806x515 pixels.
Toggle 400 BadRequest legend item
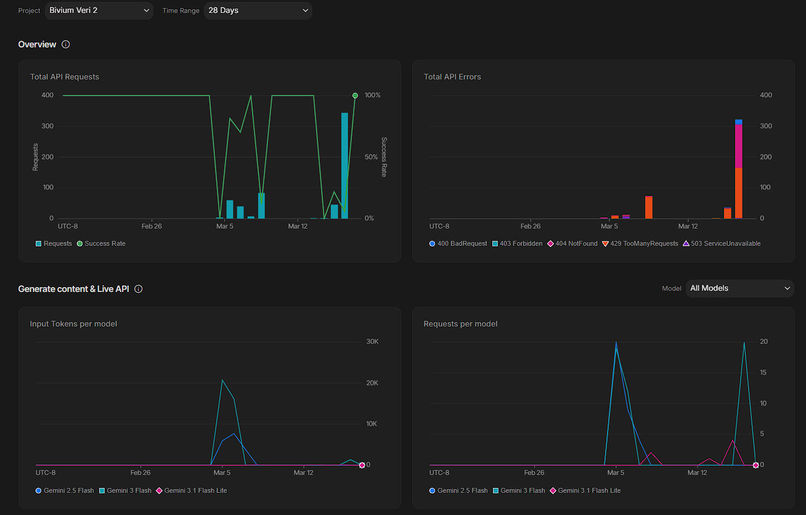tap(458, 244)
